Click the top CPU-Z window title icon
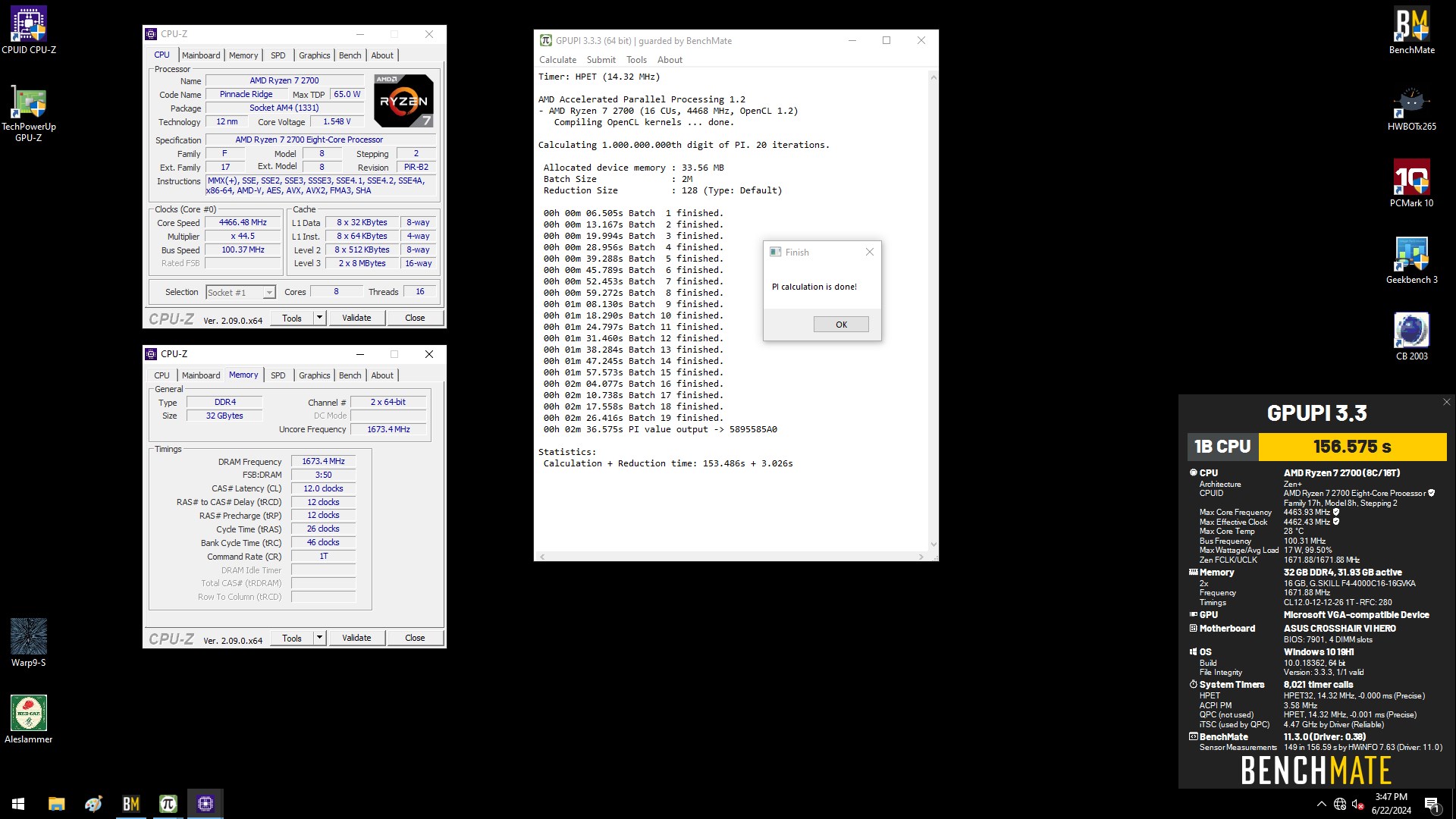This screenshot has width=1456, height=819. click(x=151, y=34)
